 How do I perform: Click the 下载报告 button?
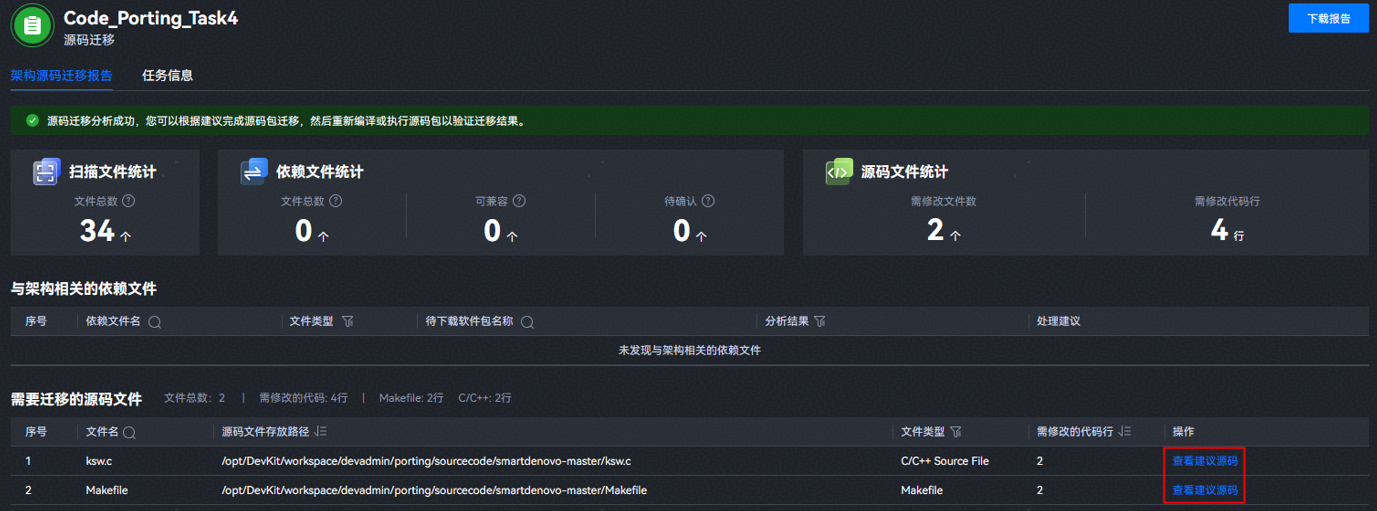click(x=1328, y=18)
